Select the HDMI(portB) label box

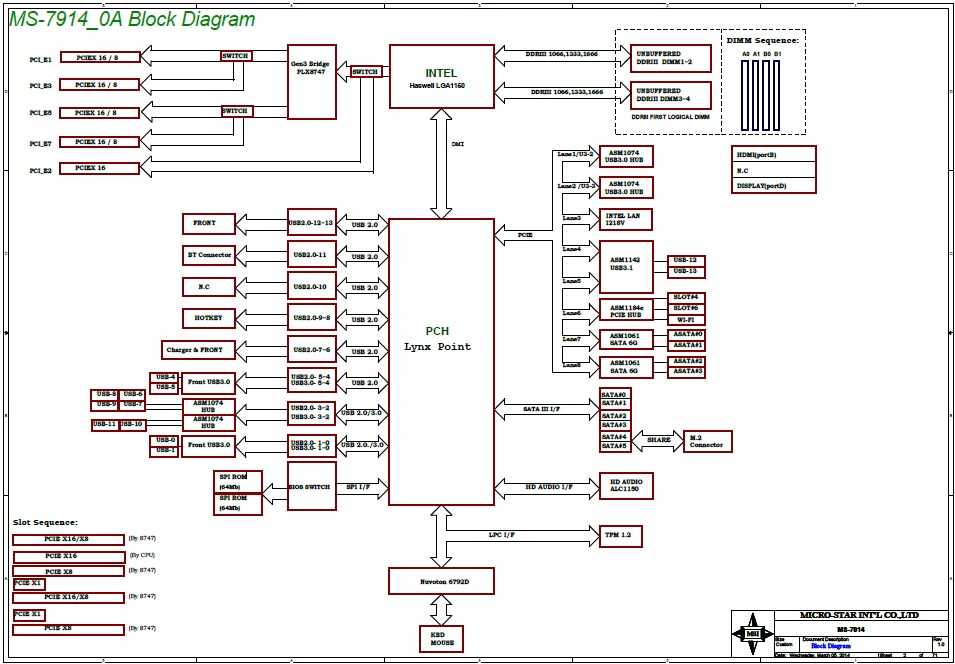(x=773, y=155)
